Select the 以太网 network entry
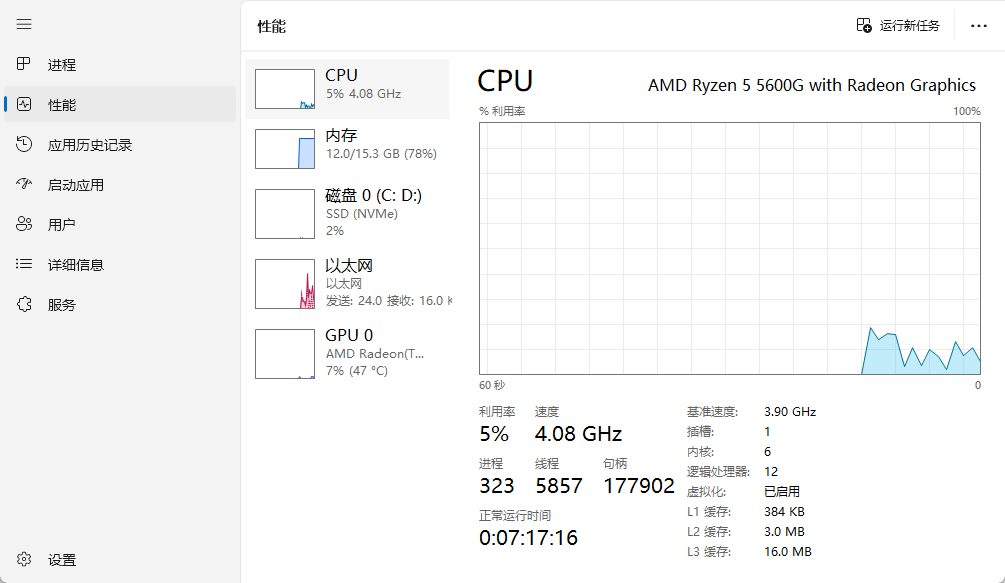1005x583 pixels. pyautogui.click(x=285, y=284)
